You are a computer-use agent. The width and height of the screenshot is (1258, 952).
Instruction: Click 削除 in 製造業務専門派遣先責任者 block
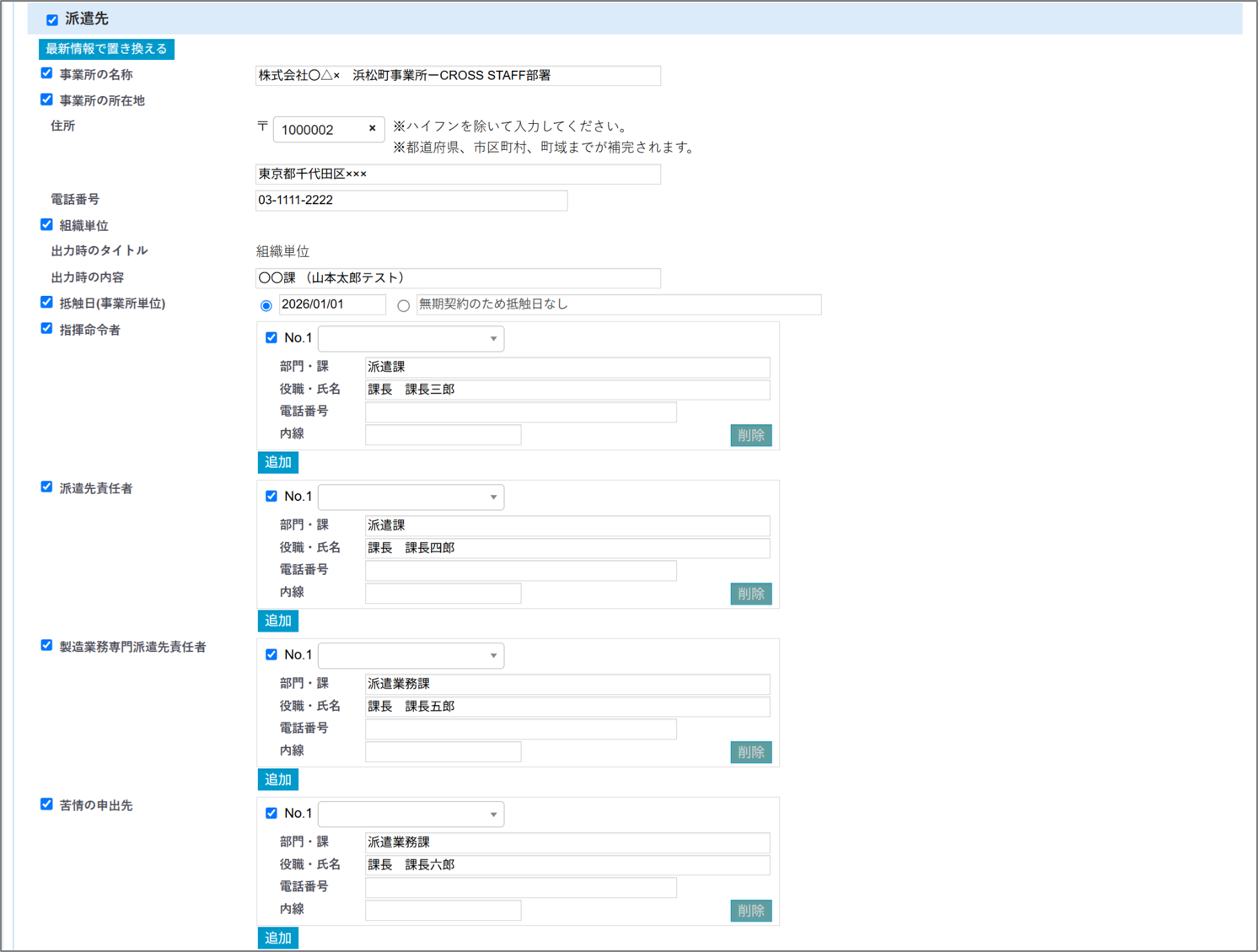pyautogui.click(x=750, y=752)
